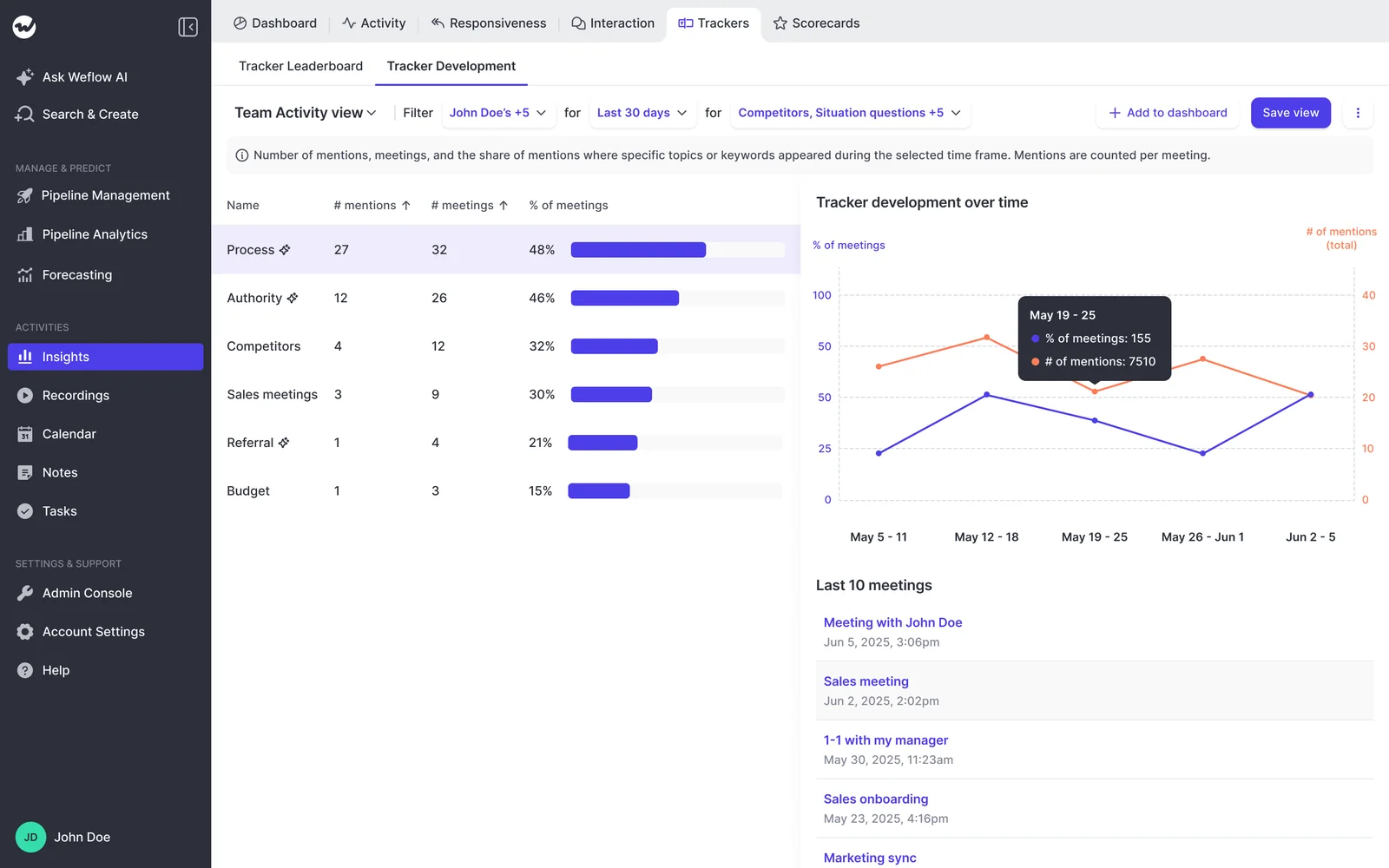Open the Meeting with John Doe link
This screenshot has width=1389, height=868.
(x=892, y=622)
